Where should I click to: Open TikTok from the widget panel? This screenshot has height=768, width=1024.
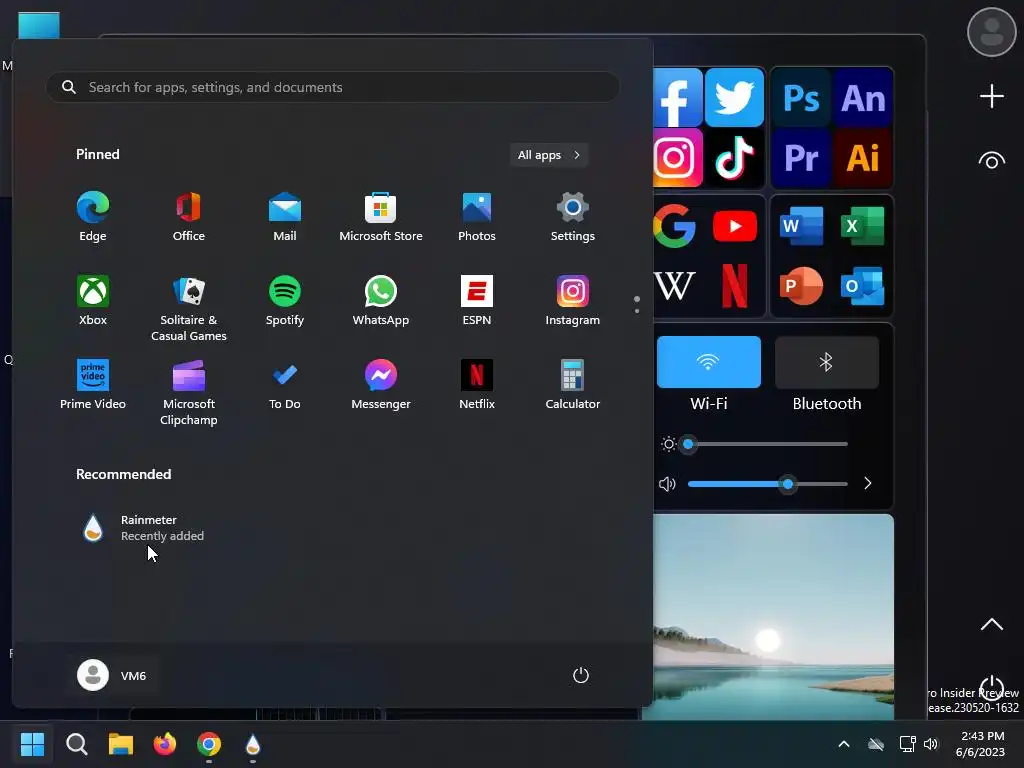pyautogui.click(x=735, y=157)
